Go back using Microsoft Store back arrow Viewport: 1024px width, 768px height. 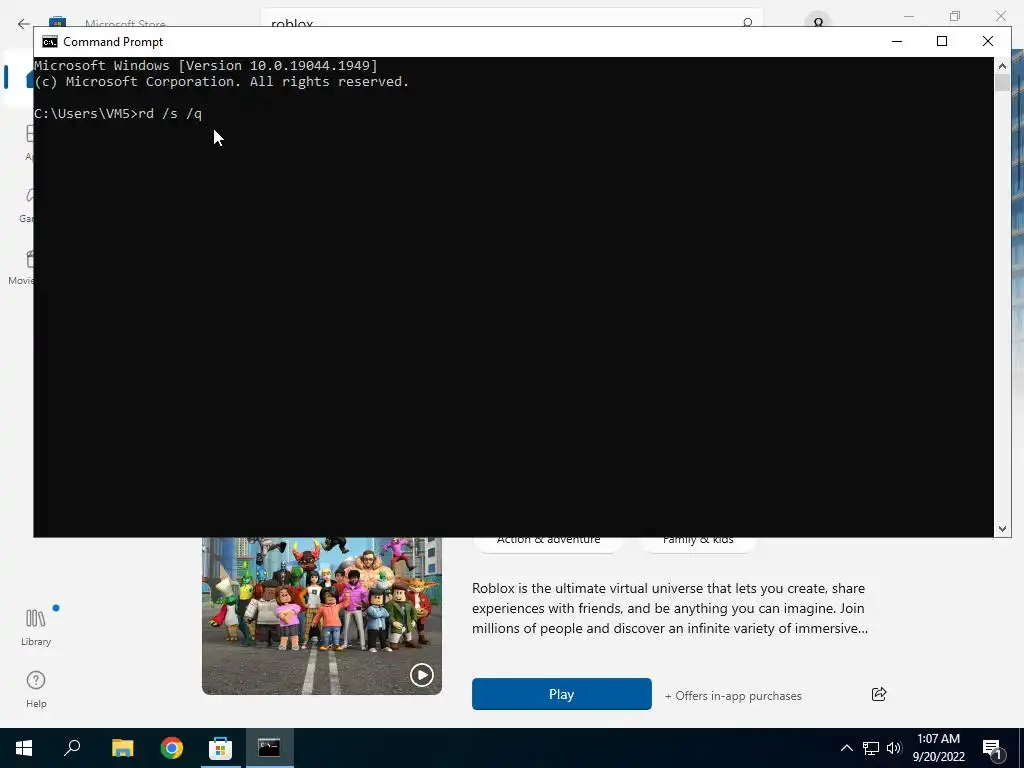click(x=24, y=24)
